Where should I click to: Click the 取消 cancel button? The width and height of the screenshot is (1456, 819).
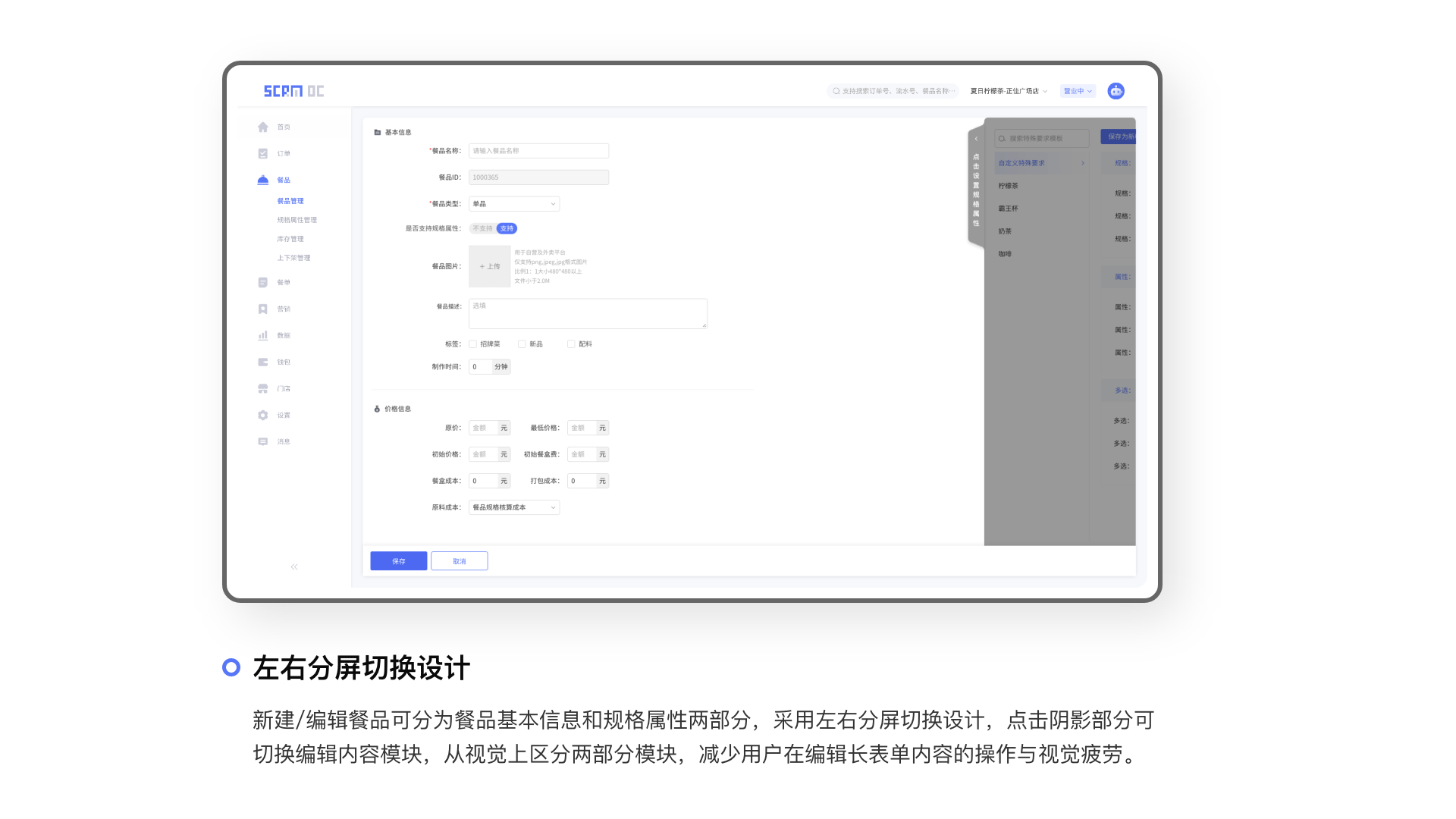[x=459, y=561]
